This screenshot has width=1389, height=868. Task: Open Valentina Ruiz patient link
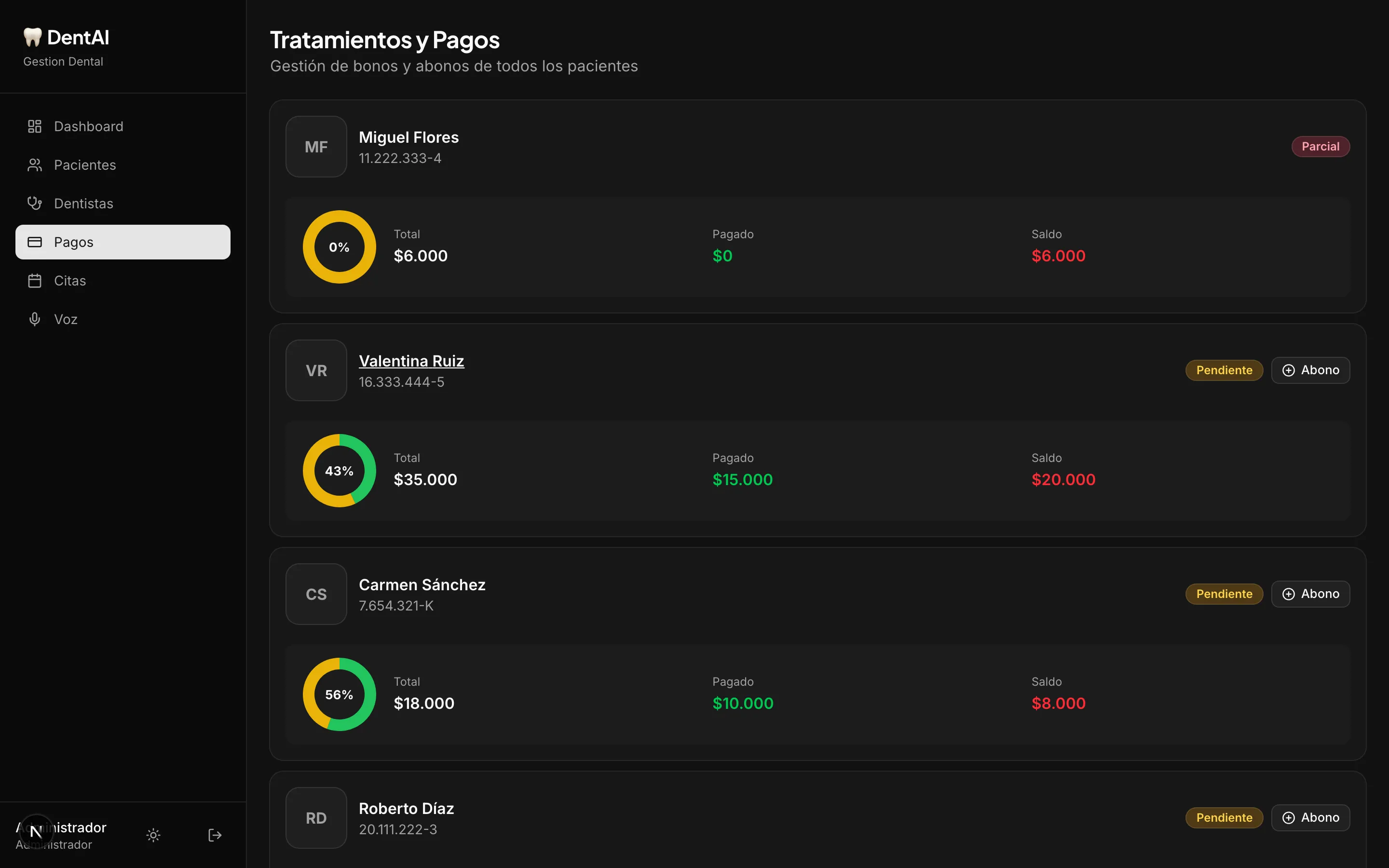(411, 361)
